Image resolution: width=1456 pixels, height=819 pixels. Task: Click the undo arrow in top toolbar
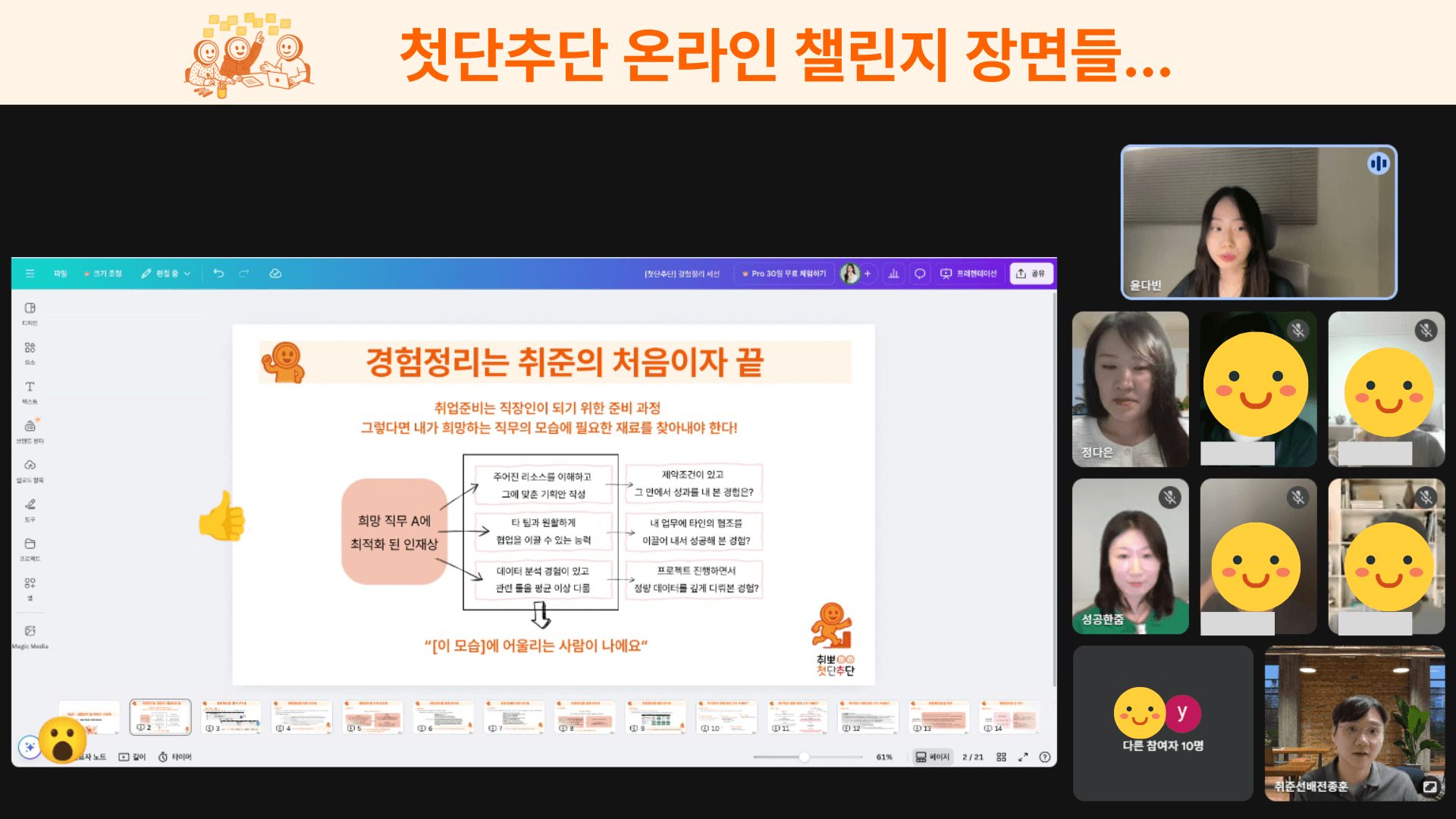218,273
